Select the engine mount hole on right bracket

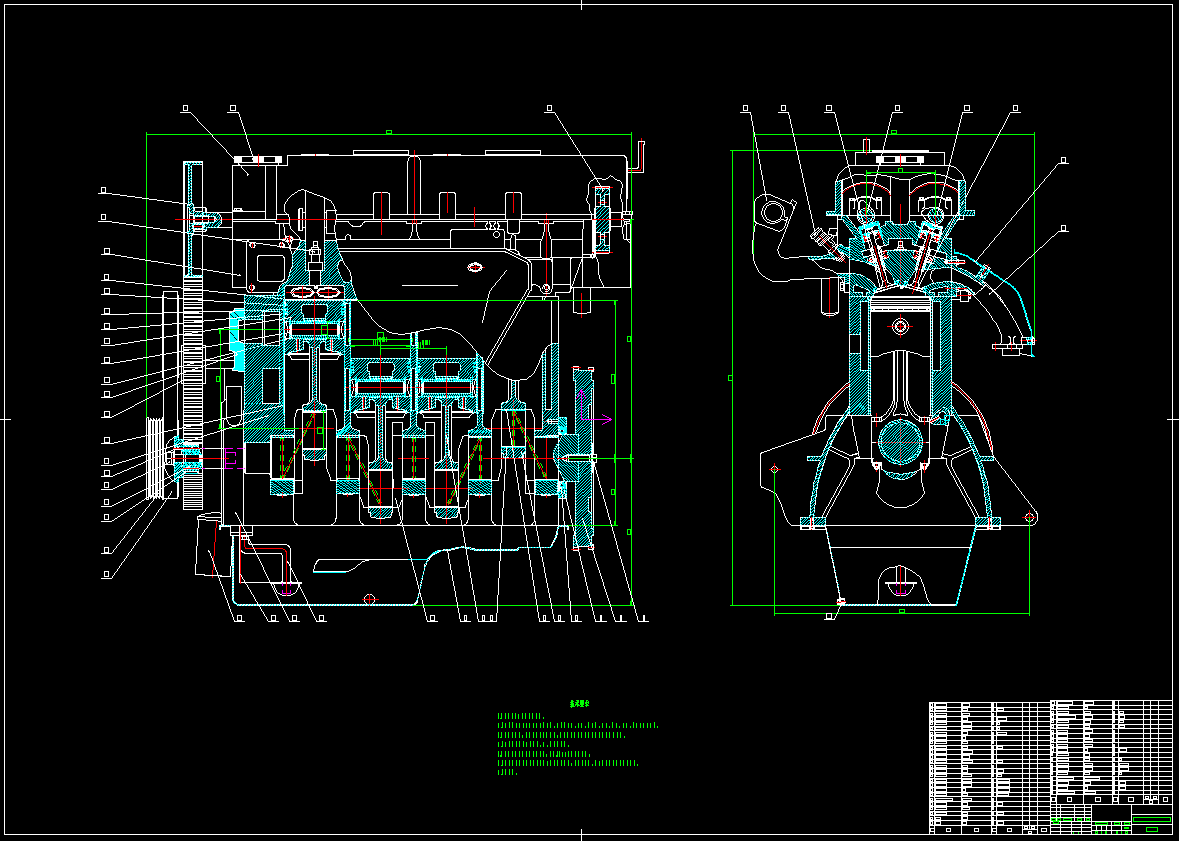(1029, 518)
